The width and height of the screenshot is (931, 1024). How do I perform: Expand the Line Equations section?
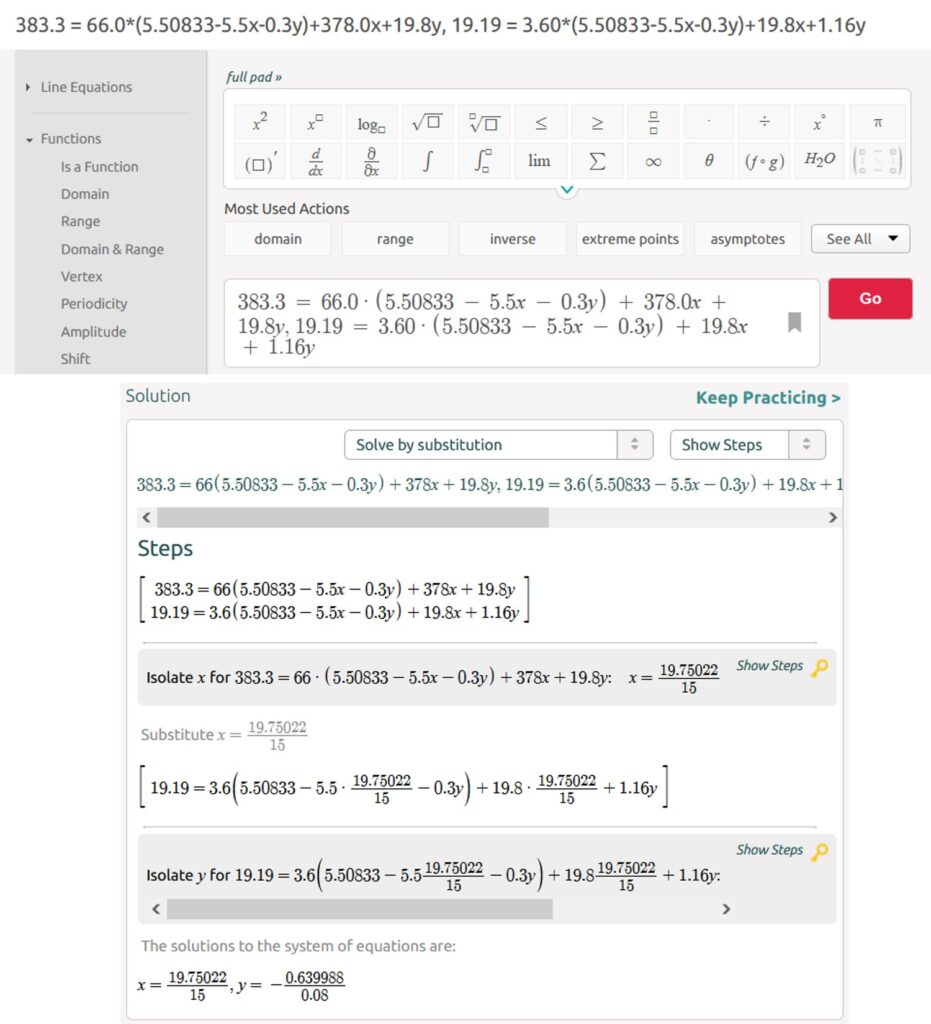click(86, 87)
